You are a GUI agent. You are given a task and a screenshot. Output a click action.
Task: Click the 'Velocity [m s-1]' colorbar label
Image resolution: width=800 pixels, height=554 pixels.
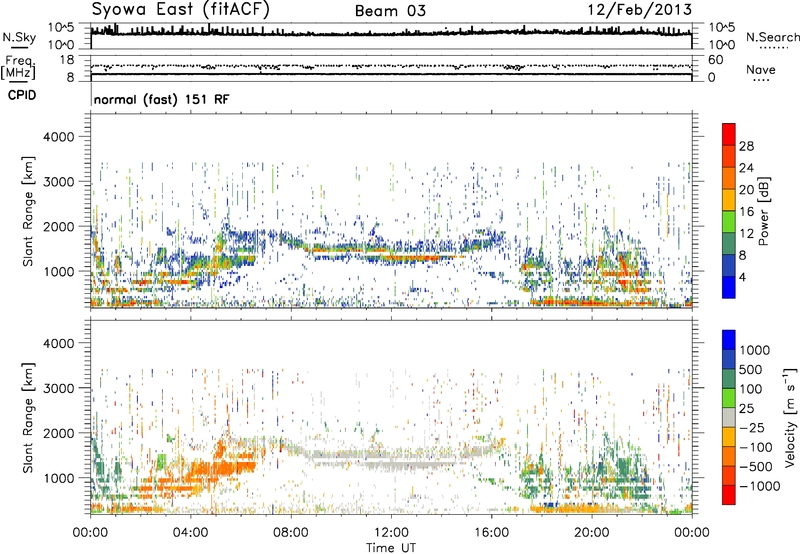(x=790, y=417)
